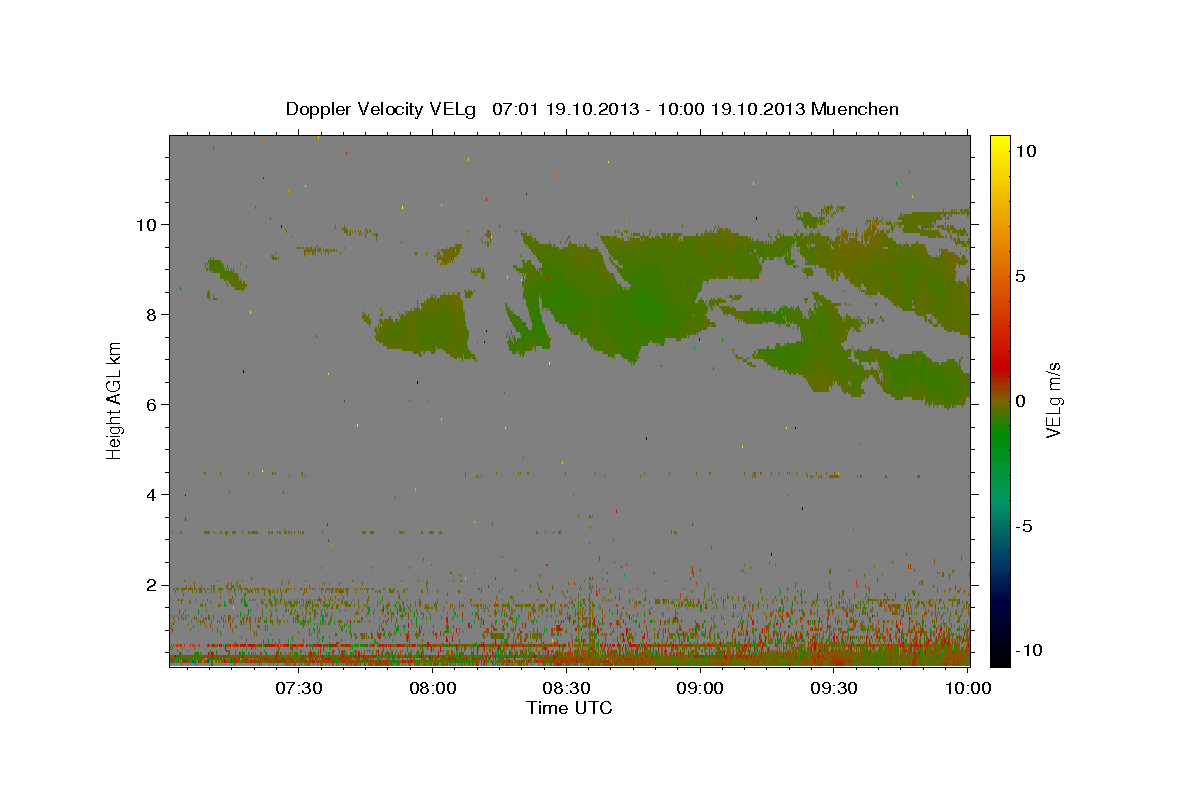The height and width of the screenshot is (800, 1200).
Task: Click the 09:30 time tick label
Action: pyautogui.click(x=833, y=688)
